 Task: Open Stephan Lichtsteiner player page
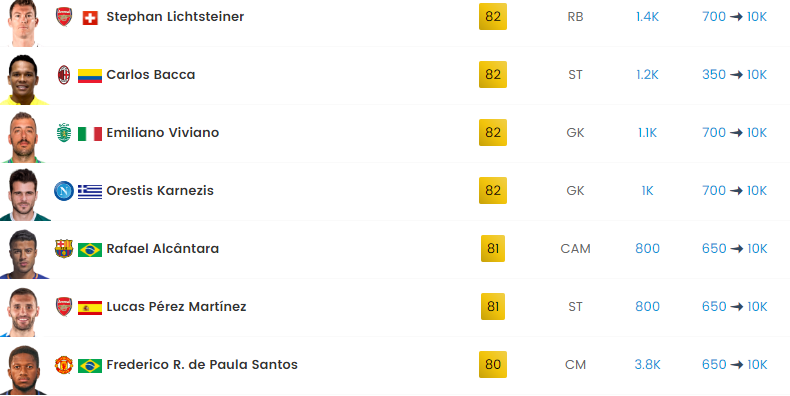tap(175, 17)
